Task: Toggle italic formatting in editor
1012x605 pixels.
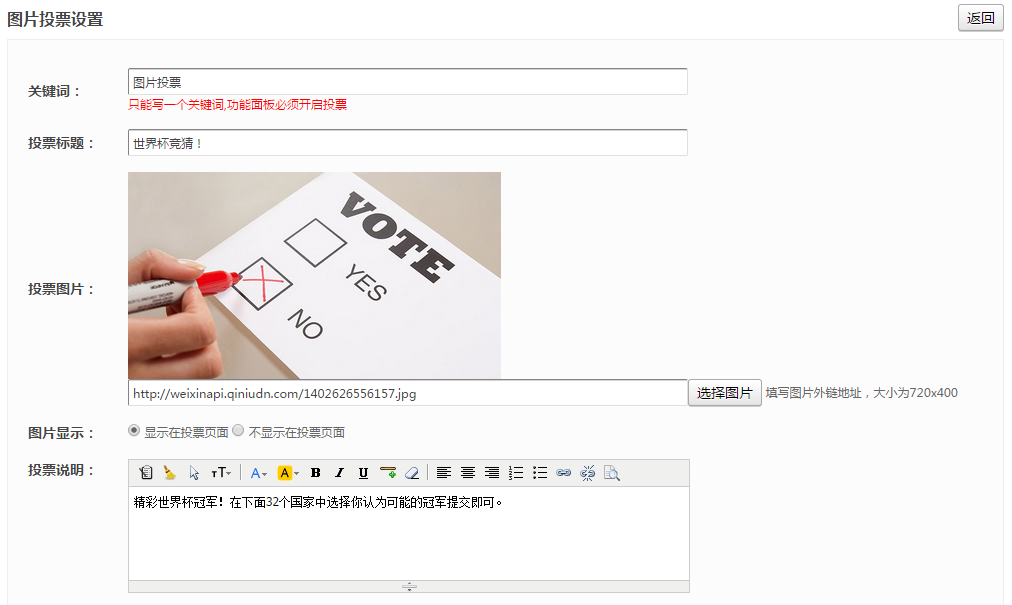Action: [x=339, y=473]
